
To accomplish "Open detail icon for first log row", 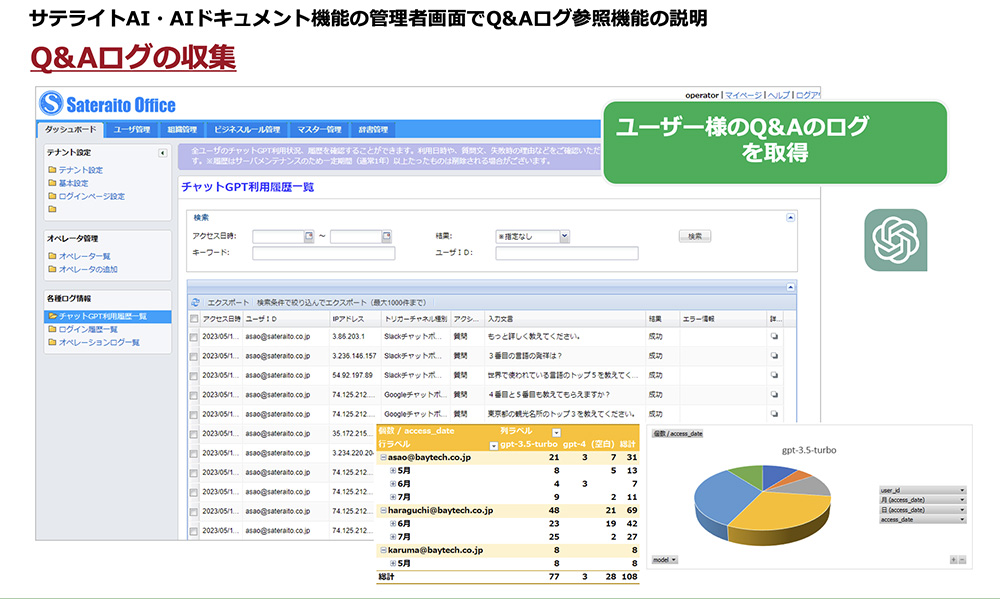I will [x=774, y=337].
